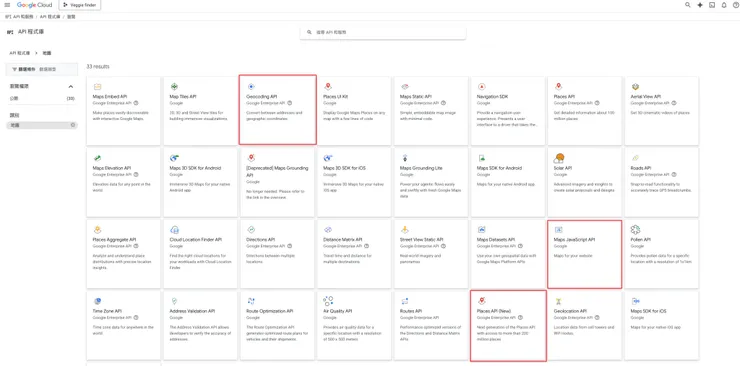Open the Gemini spark assistant icon

700,5
